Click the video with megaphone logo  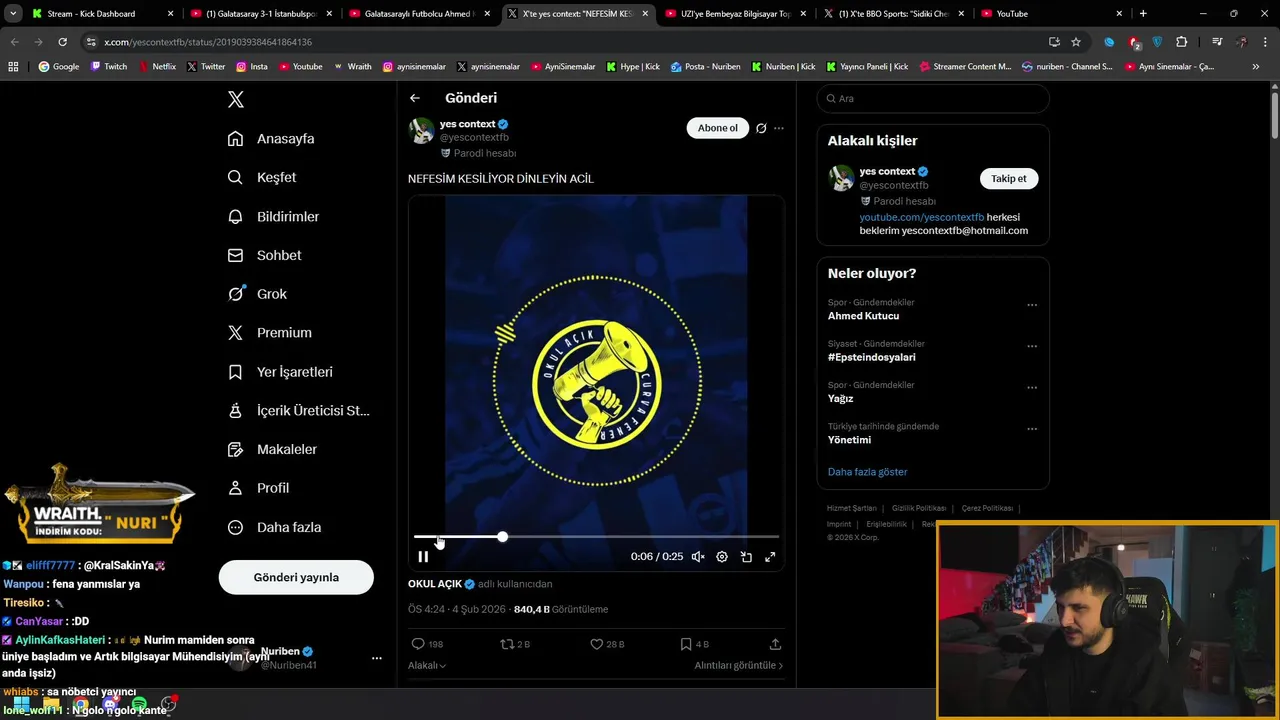pyautogui.click(x=596, y=383)
